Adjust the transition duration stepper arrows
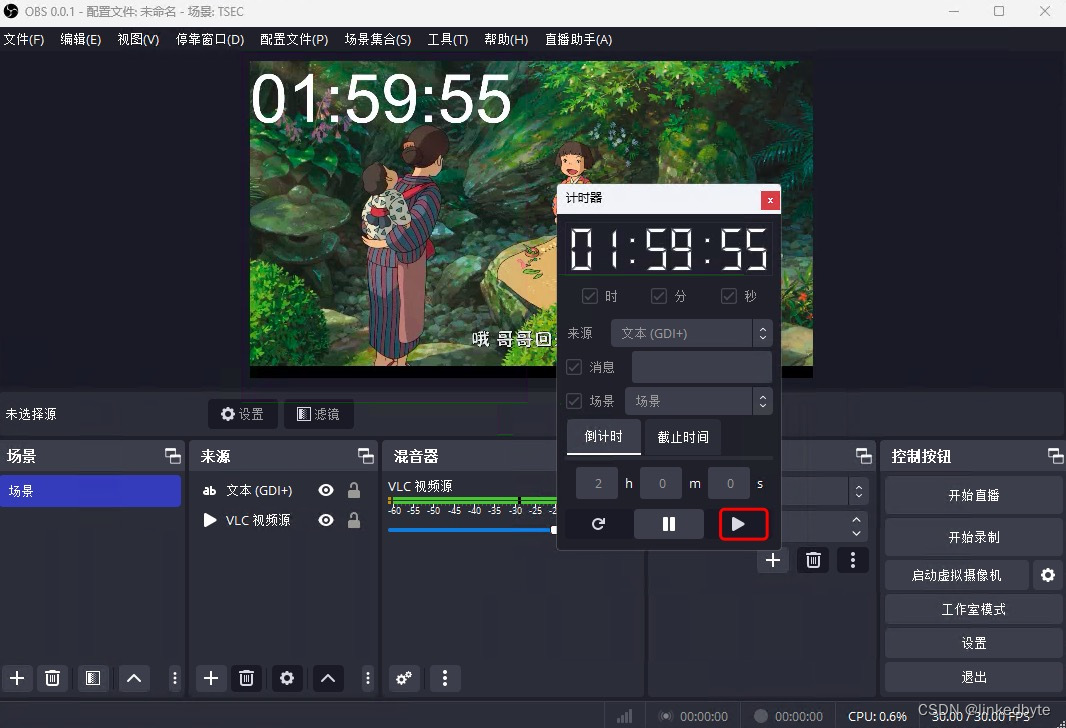Image resolution: width=1066 pixels, height=728 pixels. 857,527
